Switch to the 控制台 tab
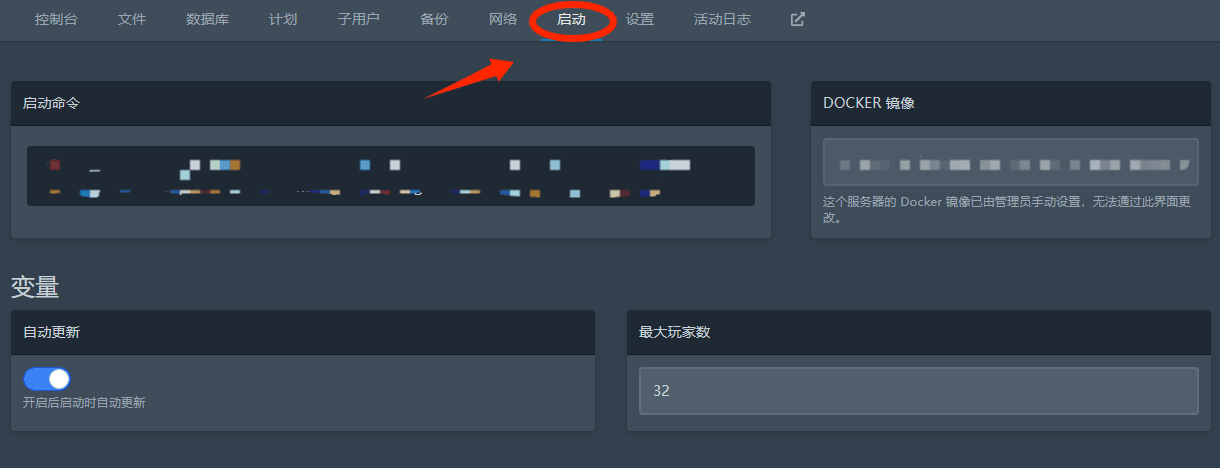Image resolution: width=1220 pixels, height=468 pixels. point(55,19)
